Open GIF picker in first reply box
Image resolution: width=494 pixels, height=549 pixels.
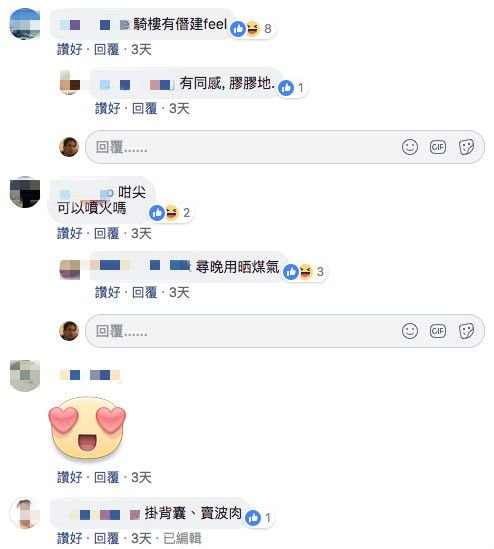[x=438, y=147]
